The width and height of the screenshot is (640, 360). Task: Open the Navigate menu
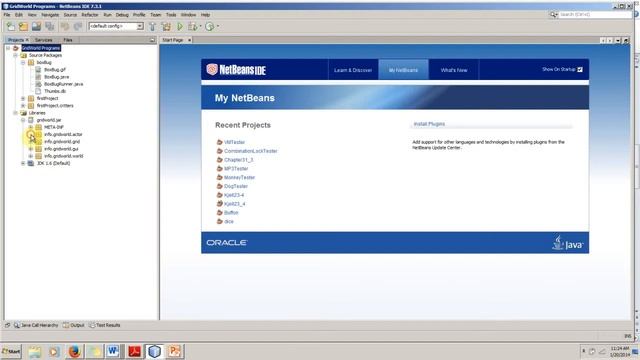(50, 15)
